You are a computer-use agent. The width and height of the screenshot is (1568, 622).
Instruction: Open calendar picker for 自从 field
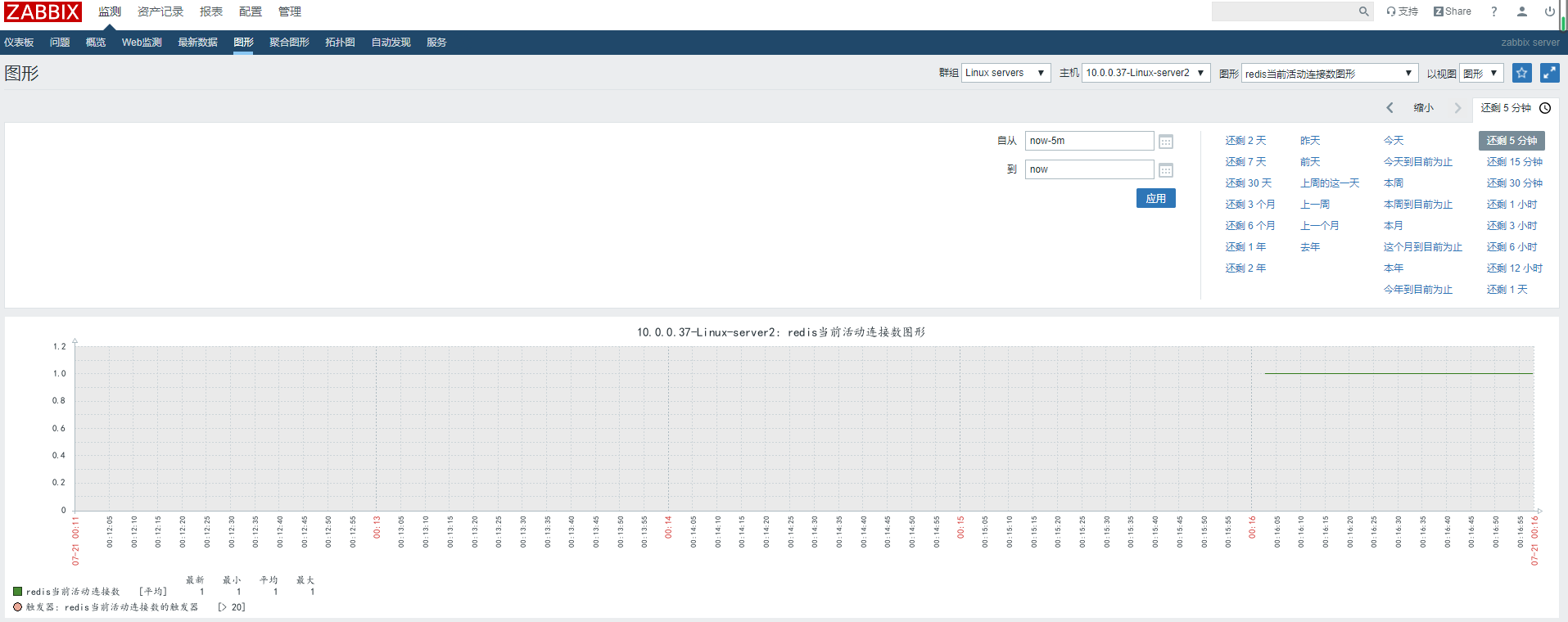click(1166, 142)
